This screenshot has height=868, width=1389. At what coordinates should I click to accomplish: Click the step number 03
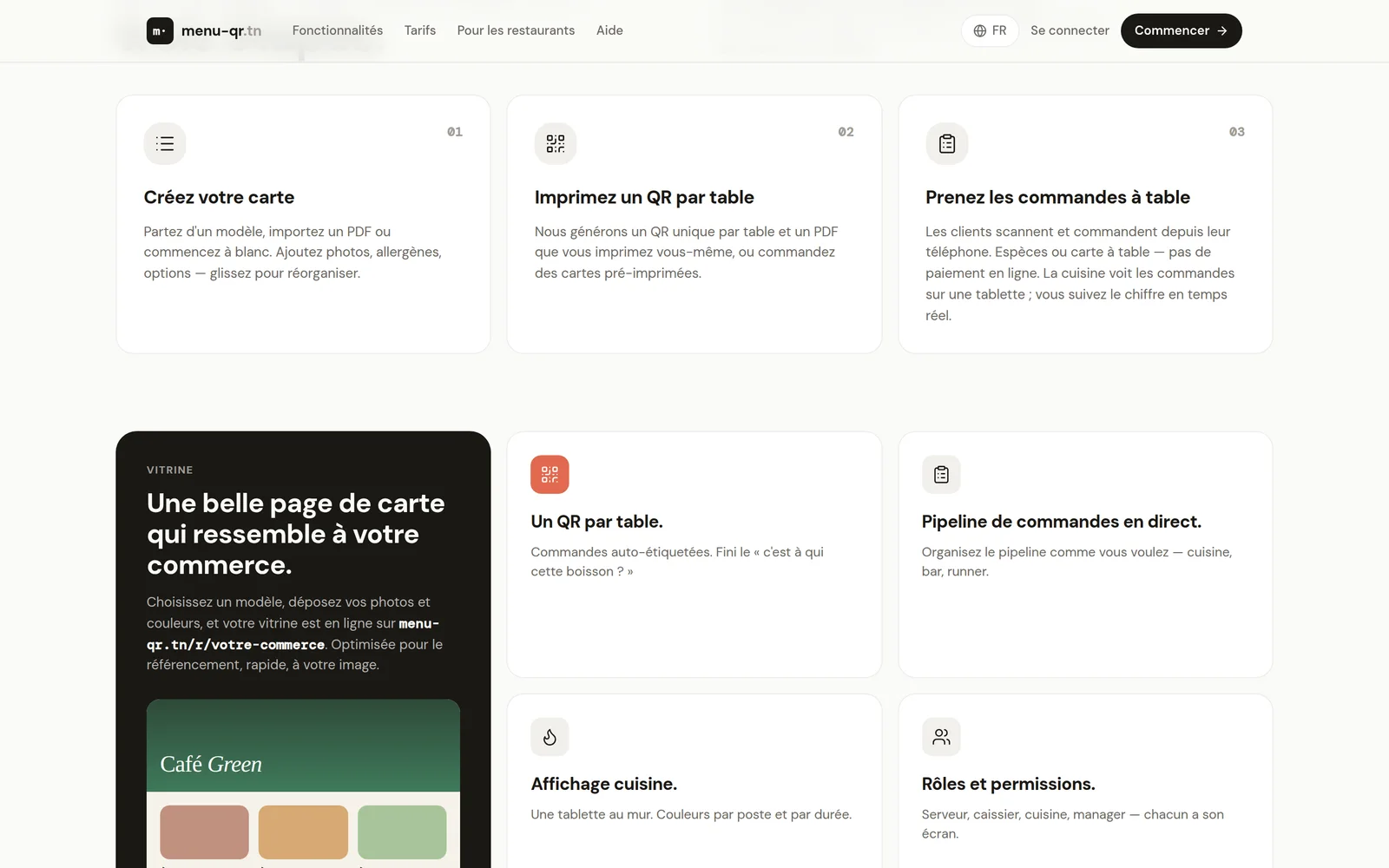[x=1237, y=132]
